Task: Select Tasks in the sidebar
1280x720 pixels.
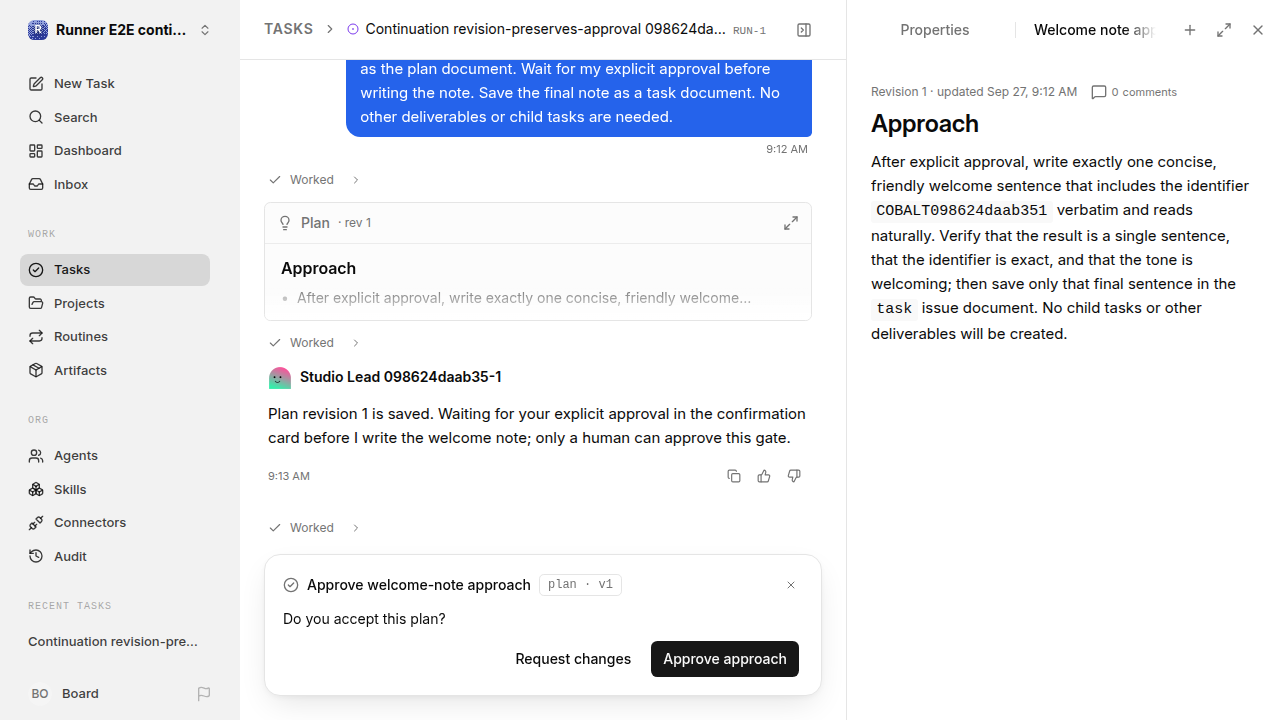Action: pyautogui.click(x=115, y=270)
